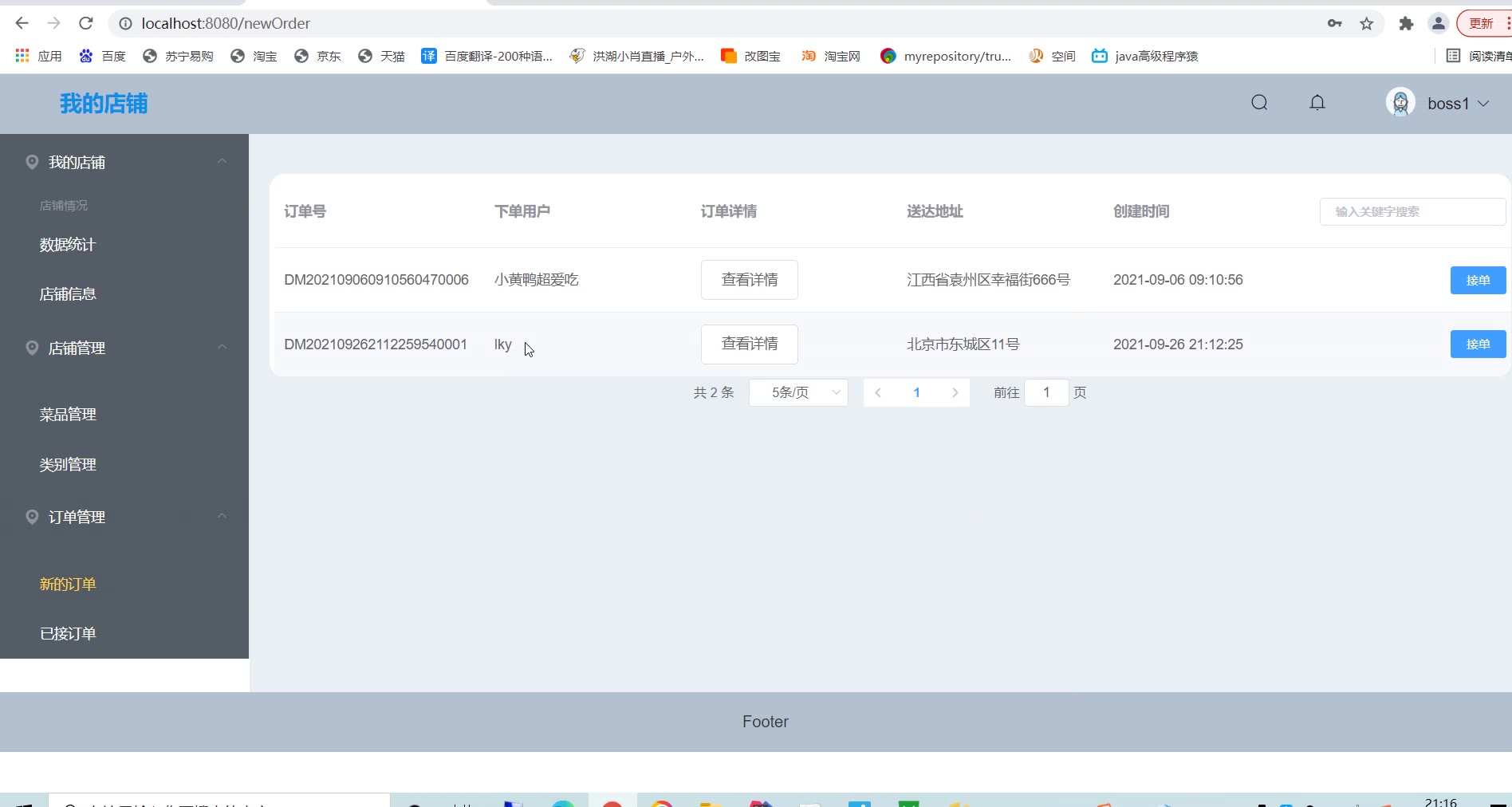The height and width of the screenshot is (807, 1512).
Task: Click the search magnifier icon in header
Action: click(x=1259, y=103)
